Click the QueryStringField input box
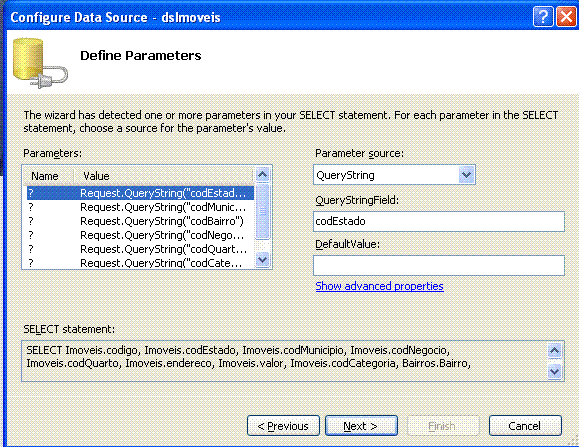580x447 pixels. pos(439,221)
